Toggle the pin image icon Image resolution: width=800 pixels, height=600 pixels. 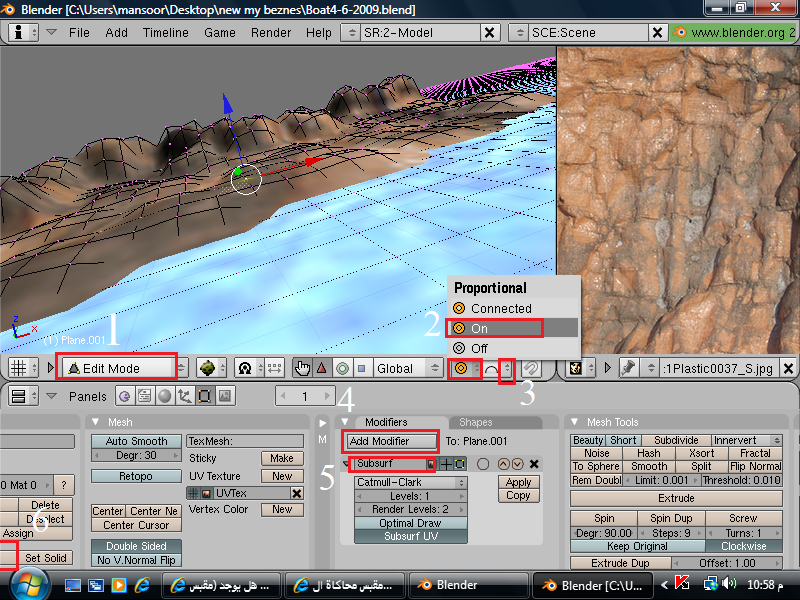tap(628, 368)
